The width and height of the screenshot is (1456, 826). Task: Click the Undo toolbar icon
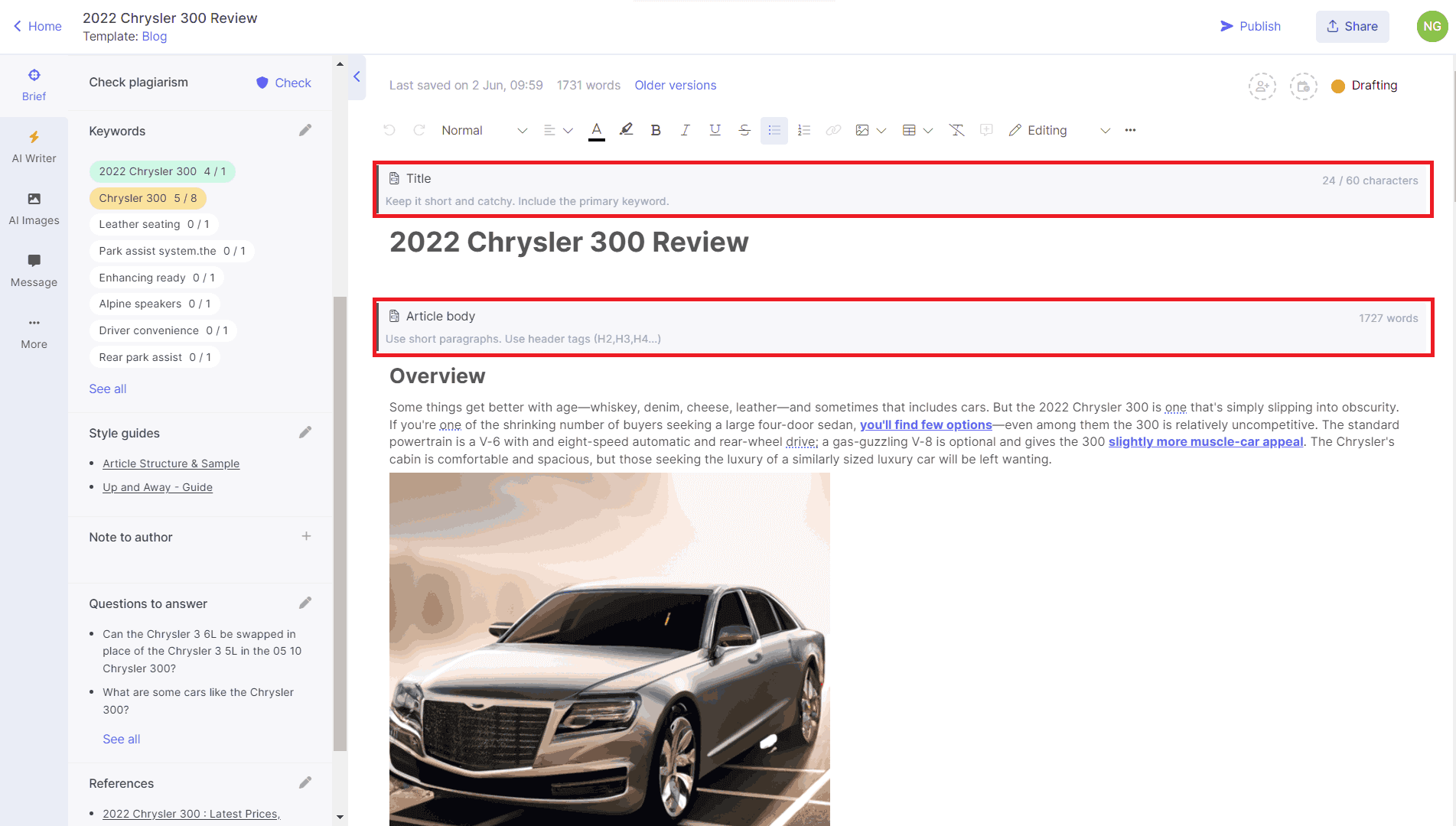click(389, 130)
